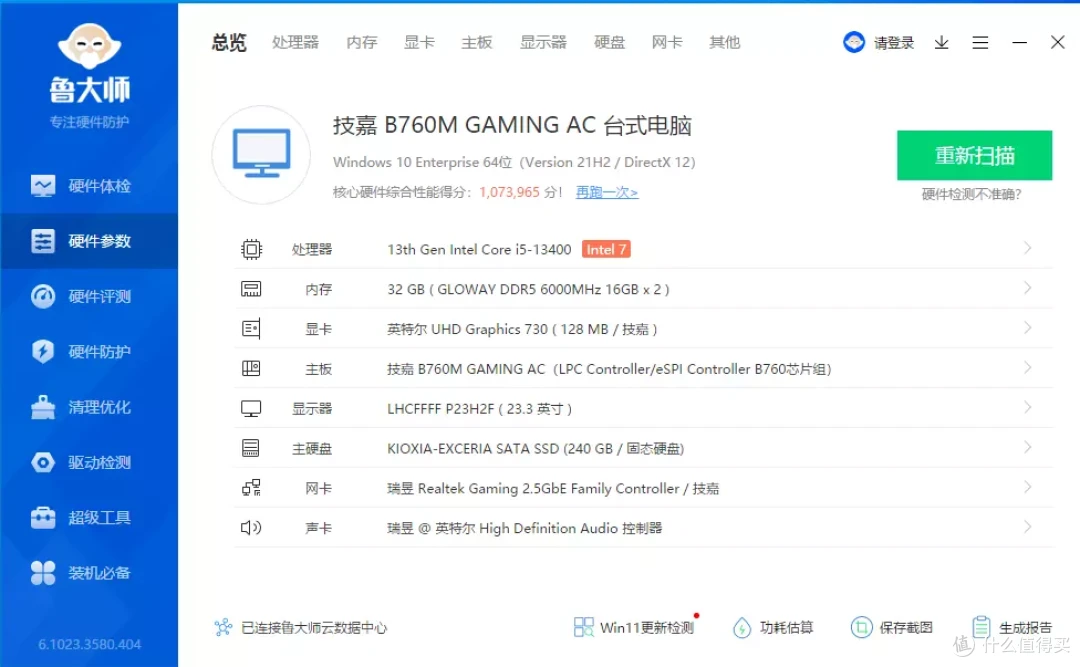Switch to the 其他 tab
1080x667 pixels.
(x=725, y=43)
